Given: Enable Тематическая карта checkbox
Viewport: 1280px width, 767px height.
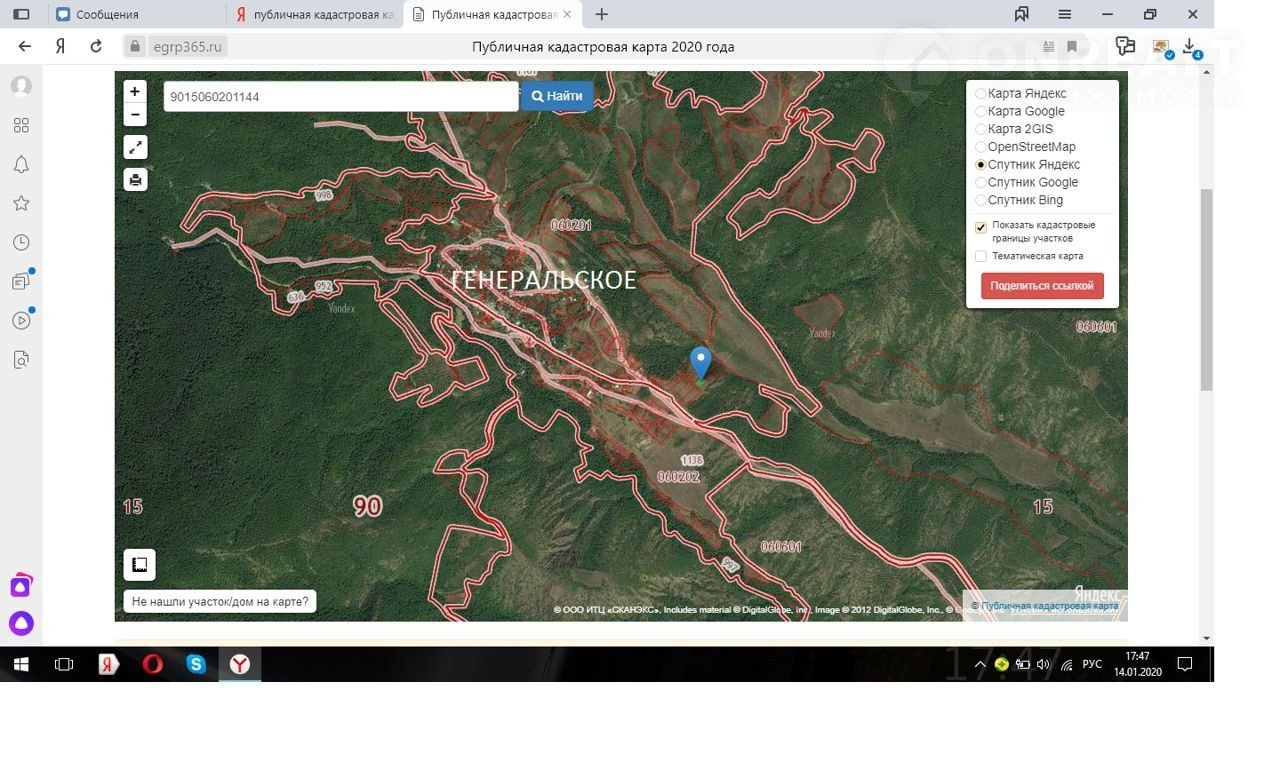Looking at the screenshot, I should coord(981,257).
